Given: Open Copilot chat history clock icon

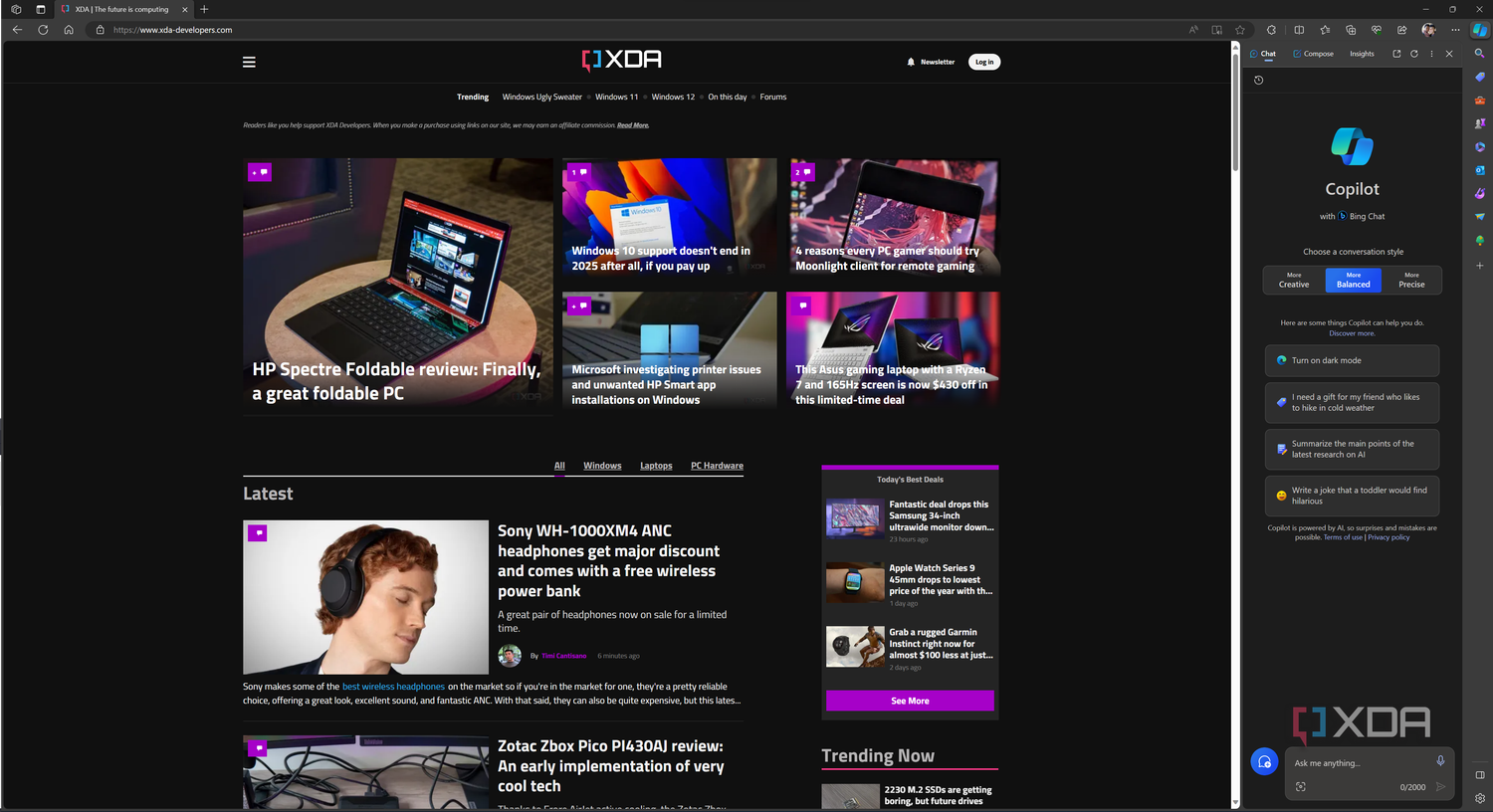Looking at the screenshot, I should coord(1258,80).
